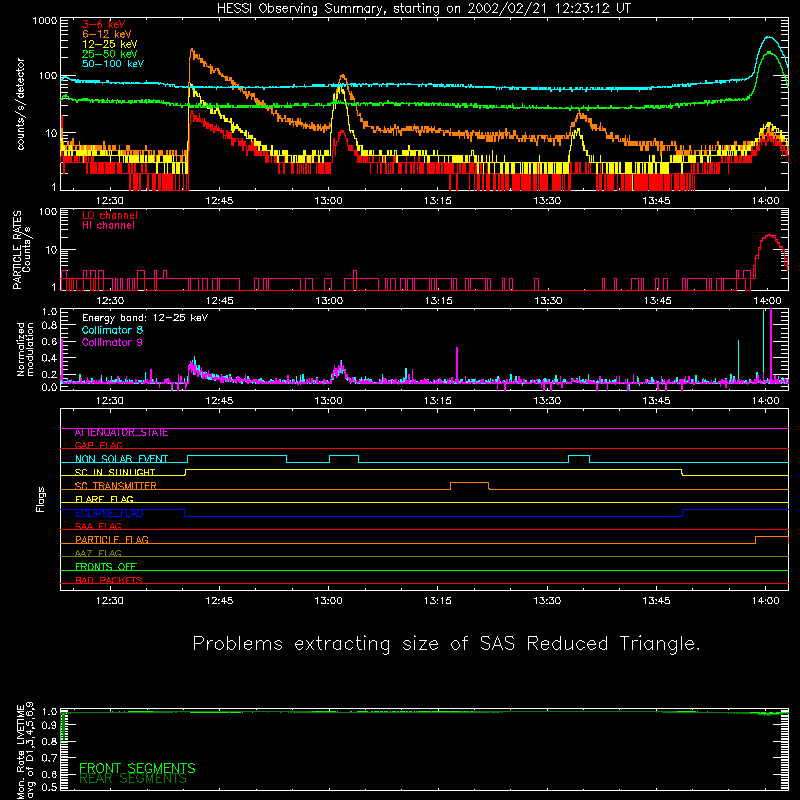The image size is (800, 800).
Task: Click the 13:45 label under modulation plot
Action: (657, 401)
